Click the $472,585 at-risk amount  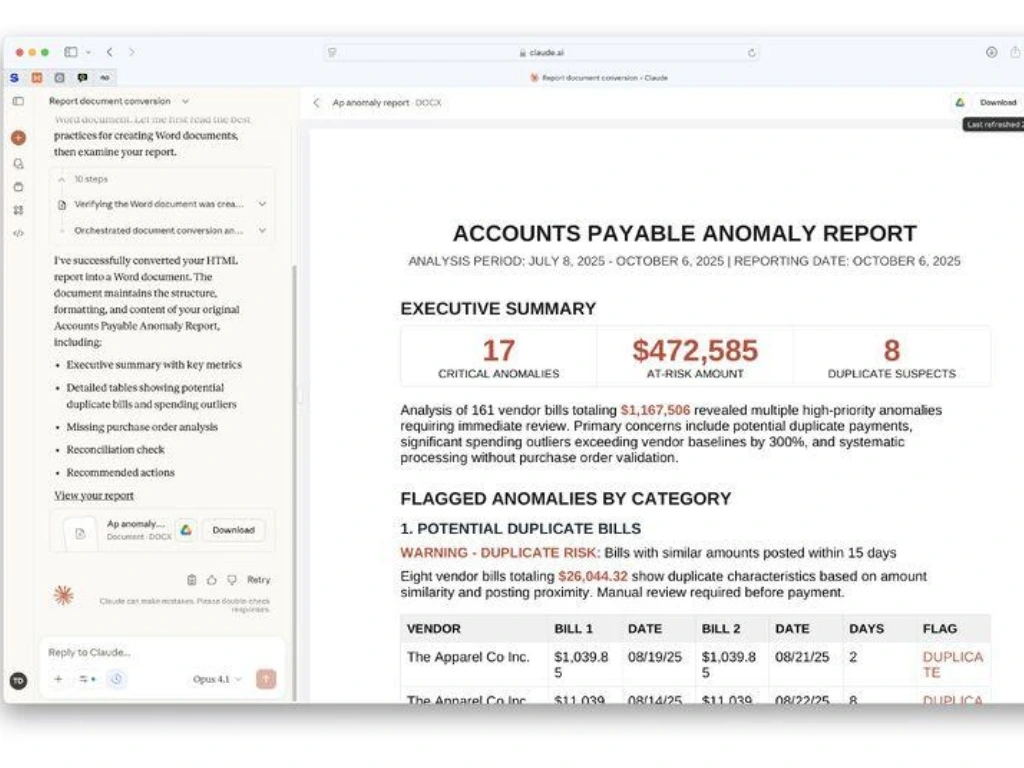[695, 351]
